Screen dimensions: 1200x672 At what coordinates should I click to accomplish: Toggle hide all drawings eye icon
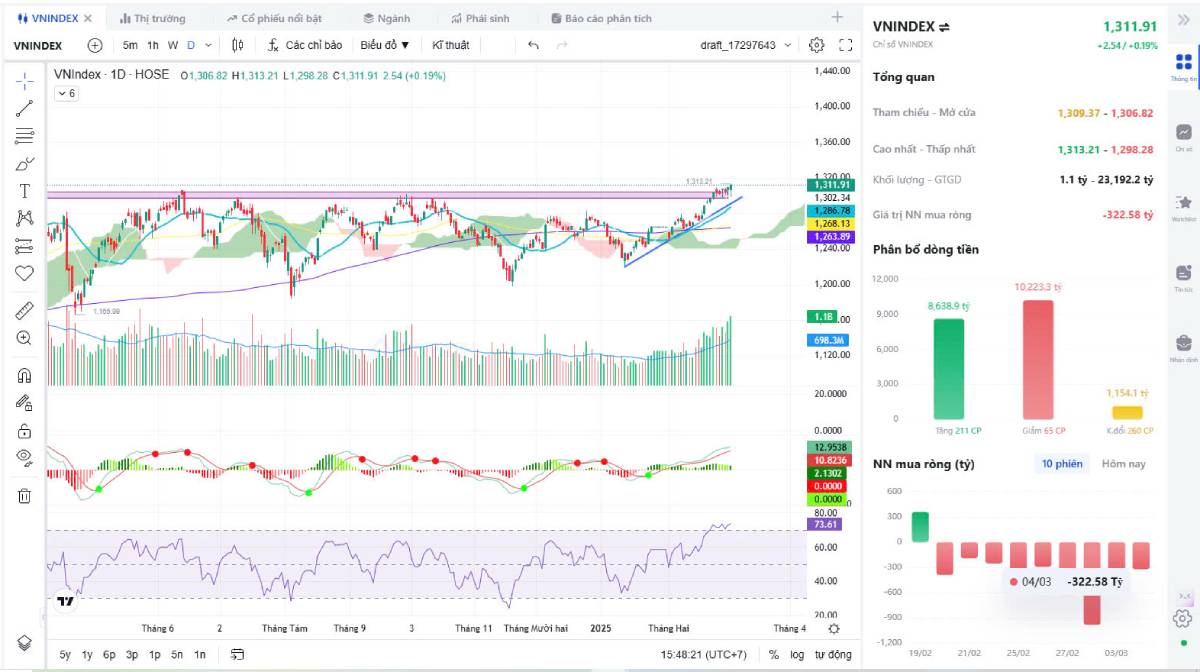click(25, 457)
